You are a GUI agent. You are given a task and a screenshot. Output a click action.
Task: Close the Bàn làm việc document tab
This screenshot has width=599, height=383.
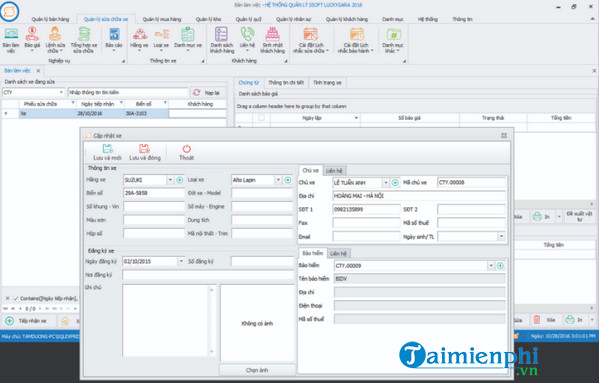click(38, 71)
